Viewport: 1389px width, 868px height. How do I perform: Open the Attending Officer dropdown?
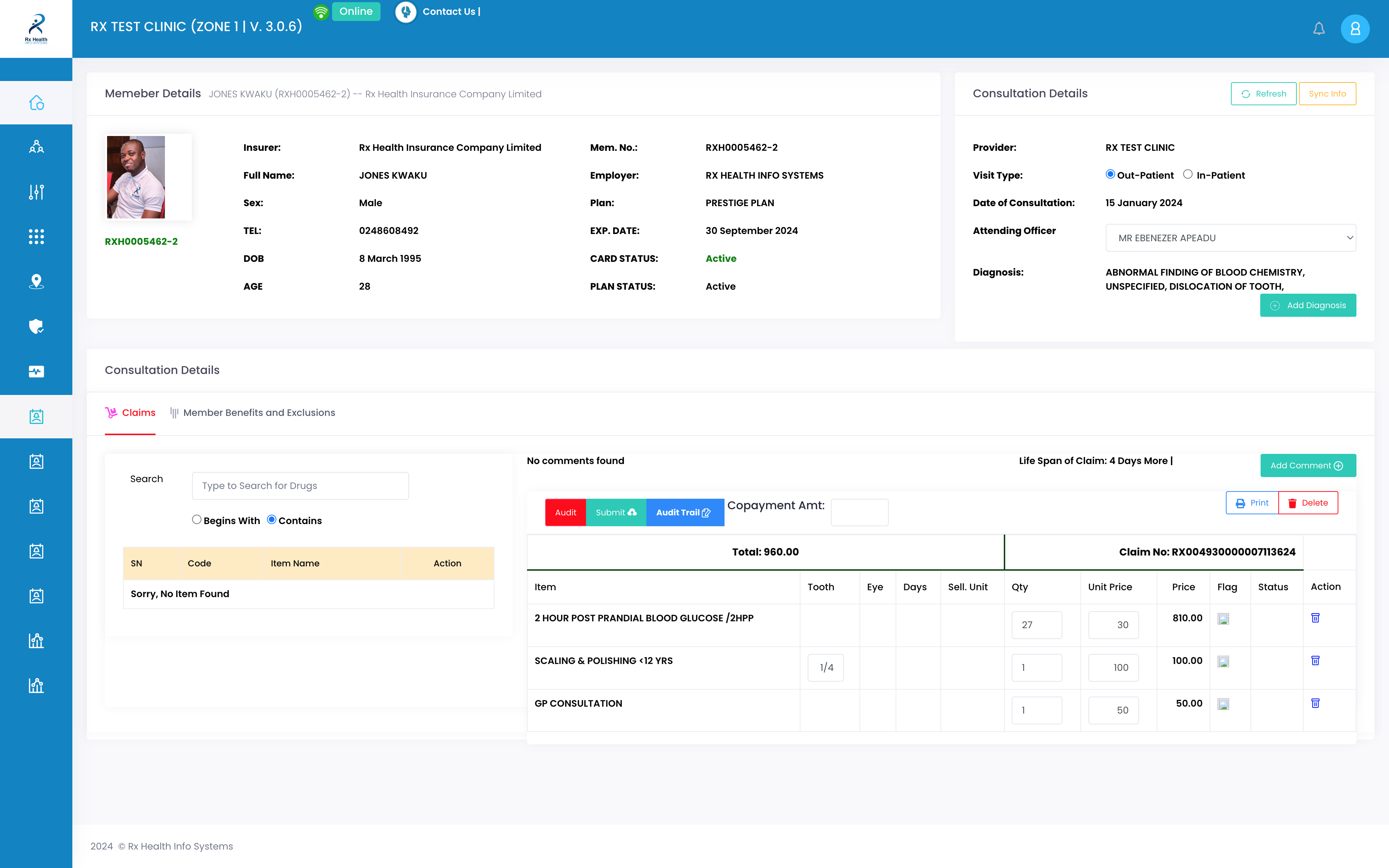click(1231, 238)
